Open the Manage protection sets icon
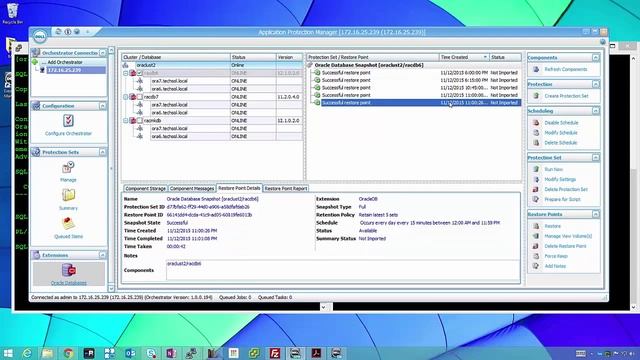Viewport: 640px width, 360px height. click(x=68, y=167)
